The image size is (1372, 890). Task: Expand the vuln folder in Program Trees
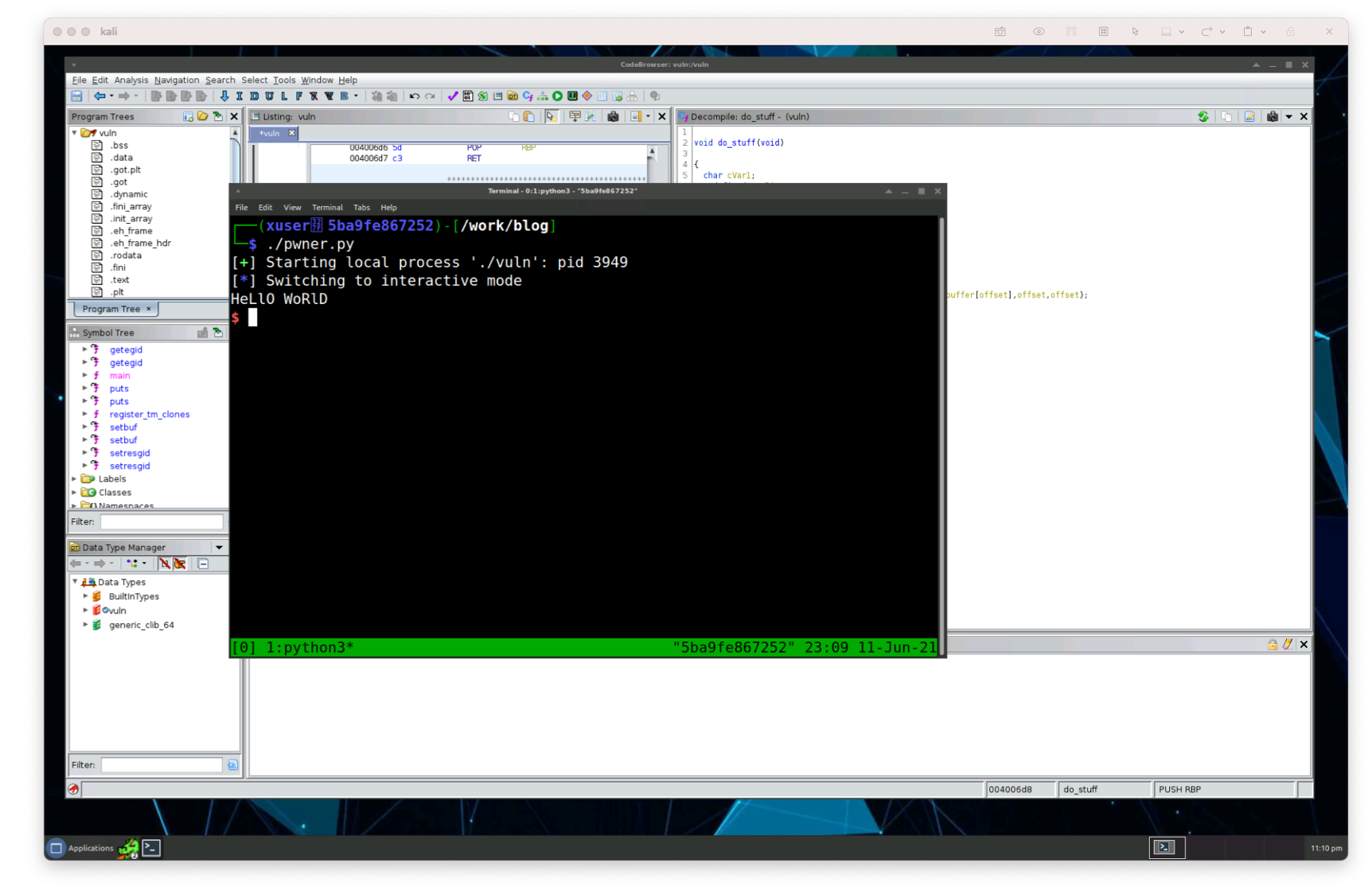pos(74,133)
